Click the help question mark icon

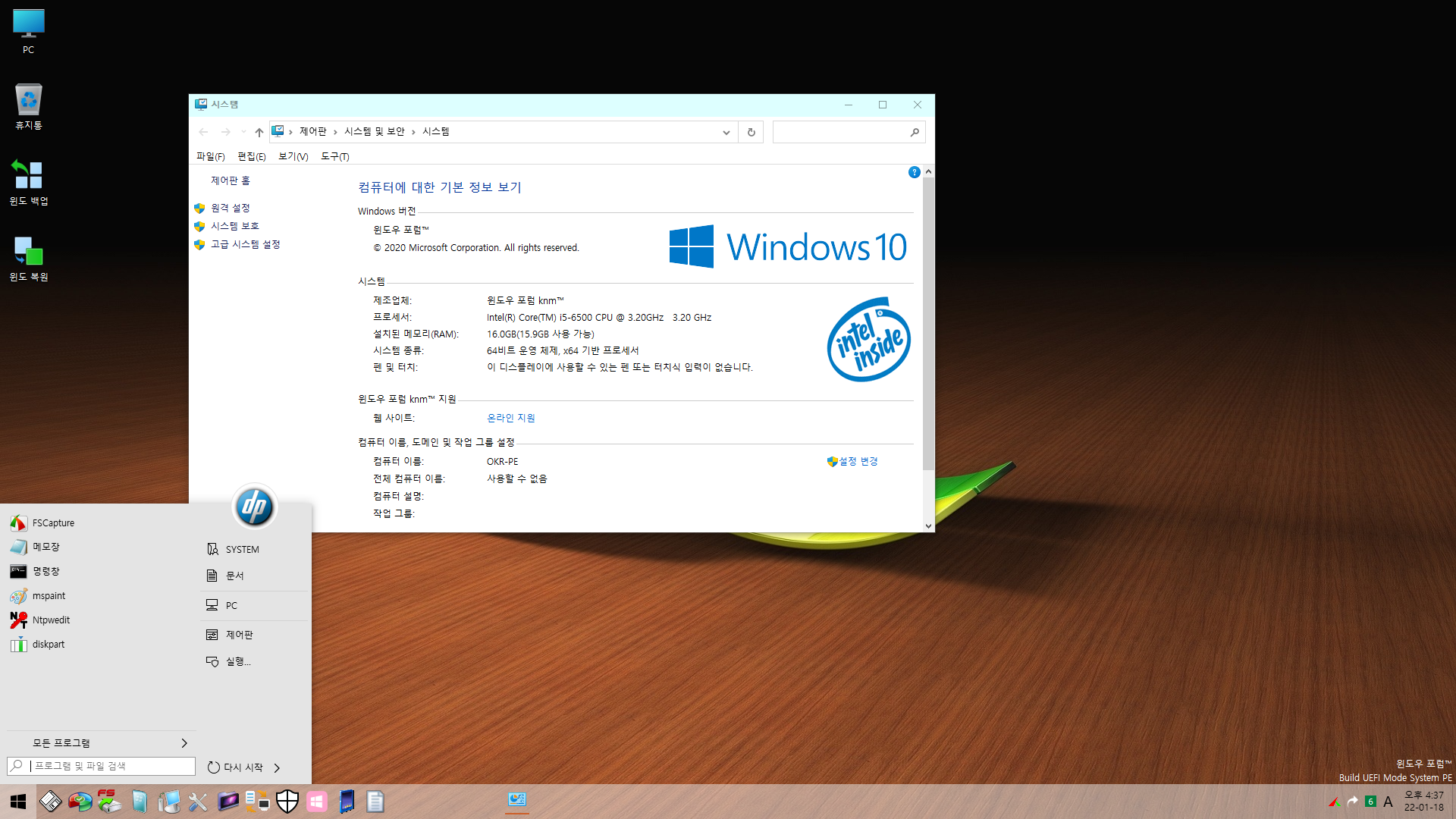tap(914, 173)
